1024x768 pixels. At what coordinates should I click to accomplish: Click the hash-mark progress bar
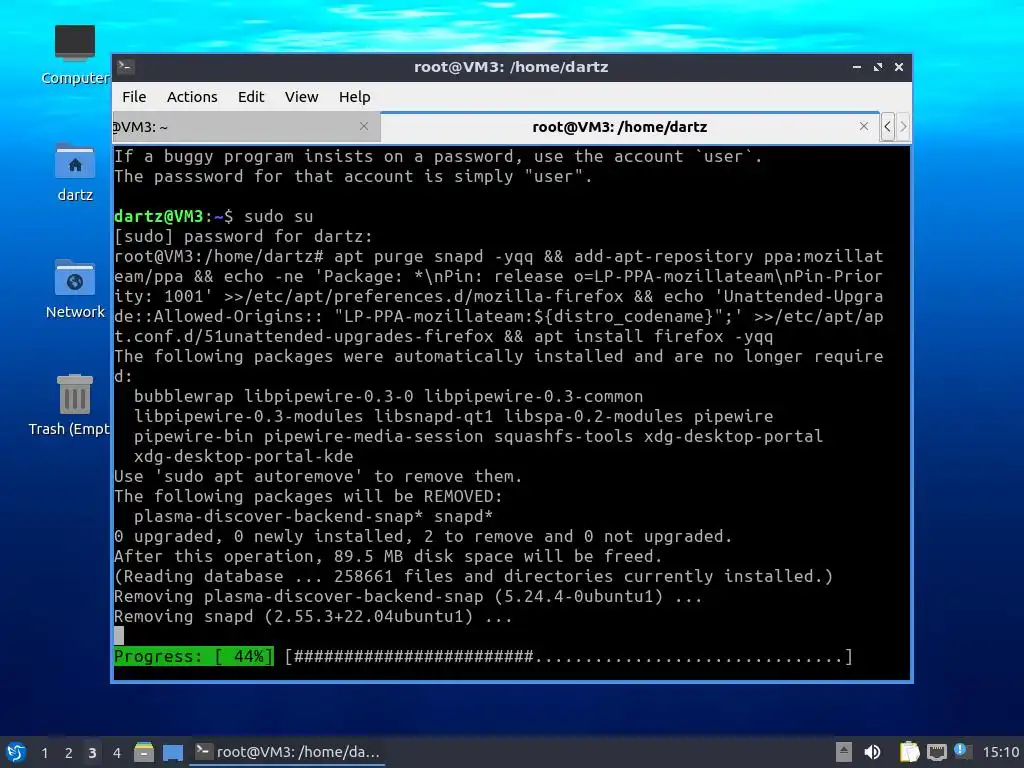pyautogui.click(x=569, y=656)
